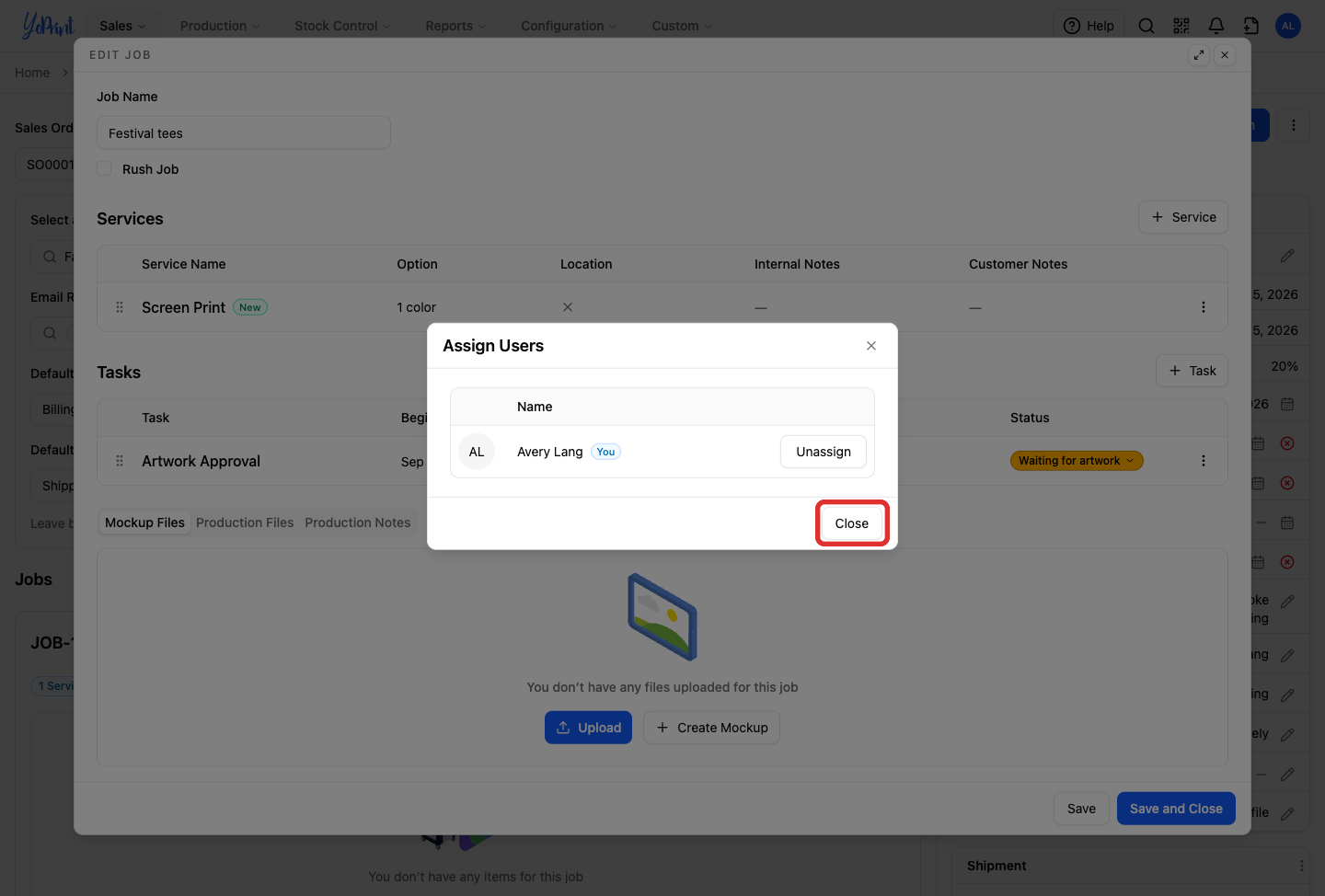Unassign Avery Lang from the task

coord(824,452)
